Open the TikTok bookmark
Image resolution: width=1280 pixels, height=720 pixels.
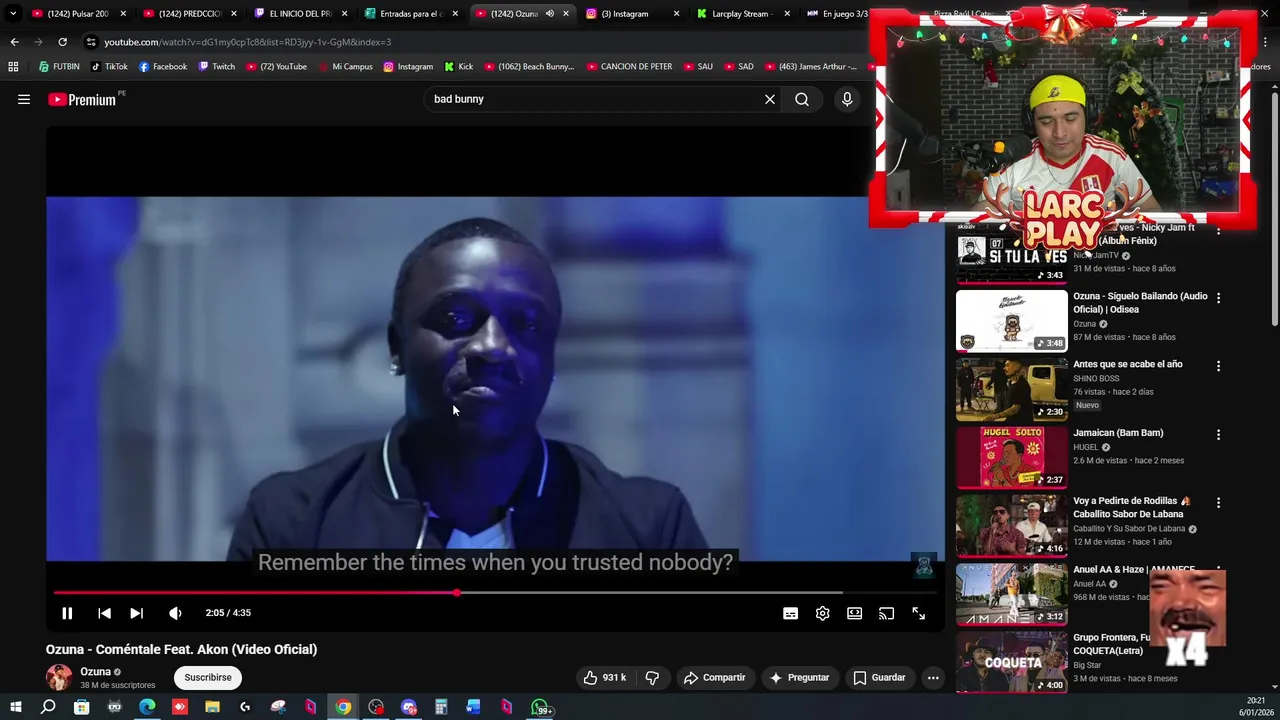pos(109,67)
